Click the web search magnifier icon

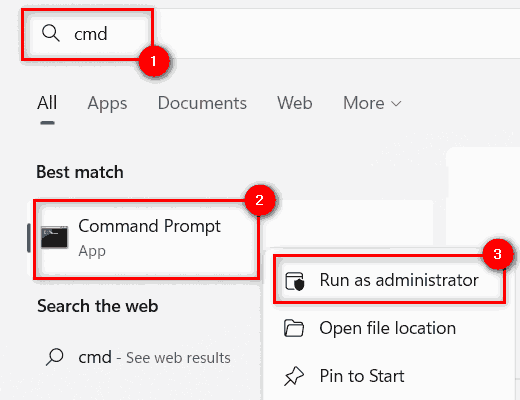(x=54, y=357)
